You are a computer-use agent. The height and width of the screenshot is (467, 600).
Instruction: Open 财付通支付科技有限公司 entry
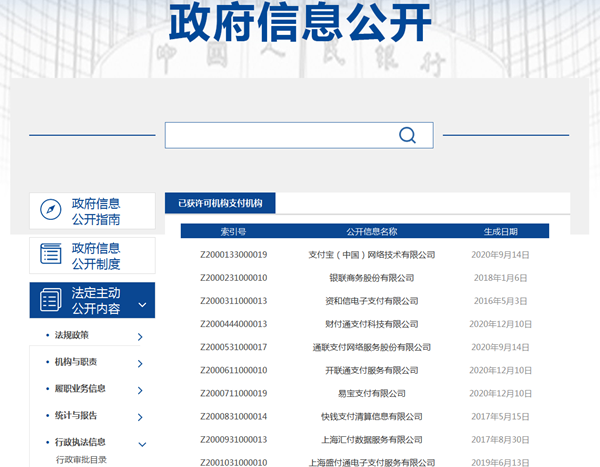pos(372,324)
